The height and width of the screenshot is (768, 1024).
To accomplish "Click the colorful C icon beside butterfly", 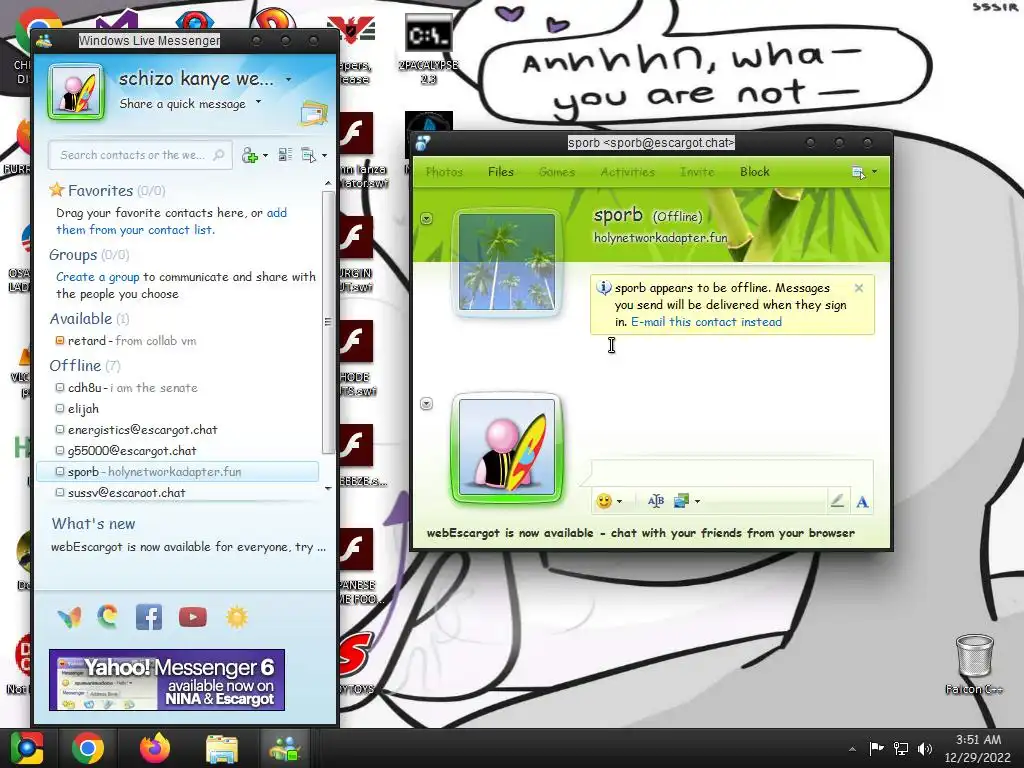I will 108,617.
